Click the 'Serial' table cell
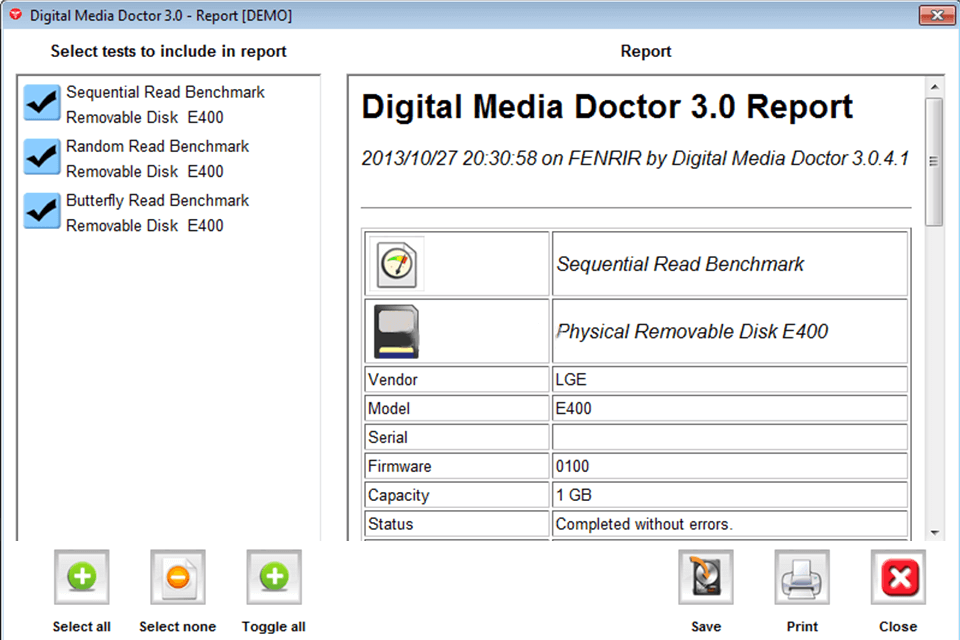This screenshot has height=640, width=960. point(457,437)
